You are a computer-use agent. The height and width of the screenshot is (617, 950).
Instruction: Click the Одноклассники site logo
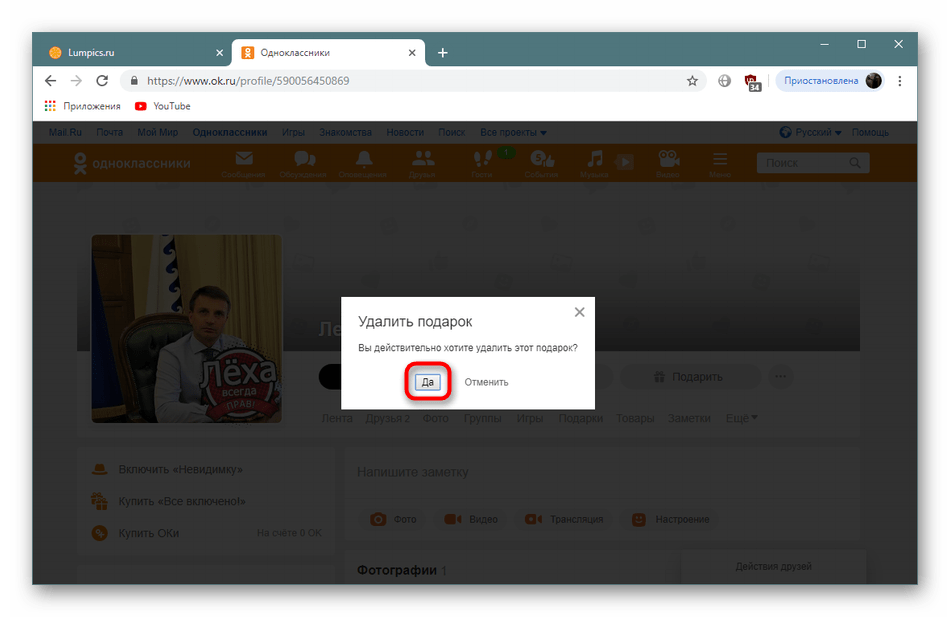pyautogui.click(x=132, y=163)
